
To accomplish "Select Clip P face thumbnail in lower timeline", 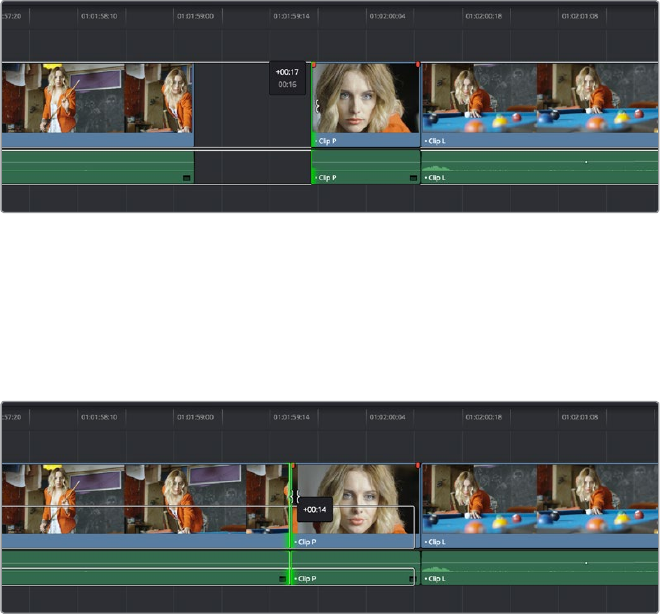I will [356, 499].
